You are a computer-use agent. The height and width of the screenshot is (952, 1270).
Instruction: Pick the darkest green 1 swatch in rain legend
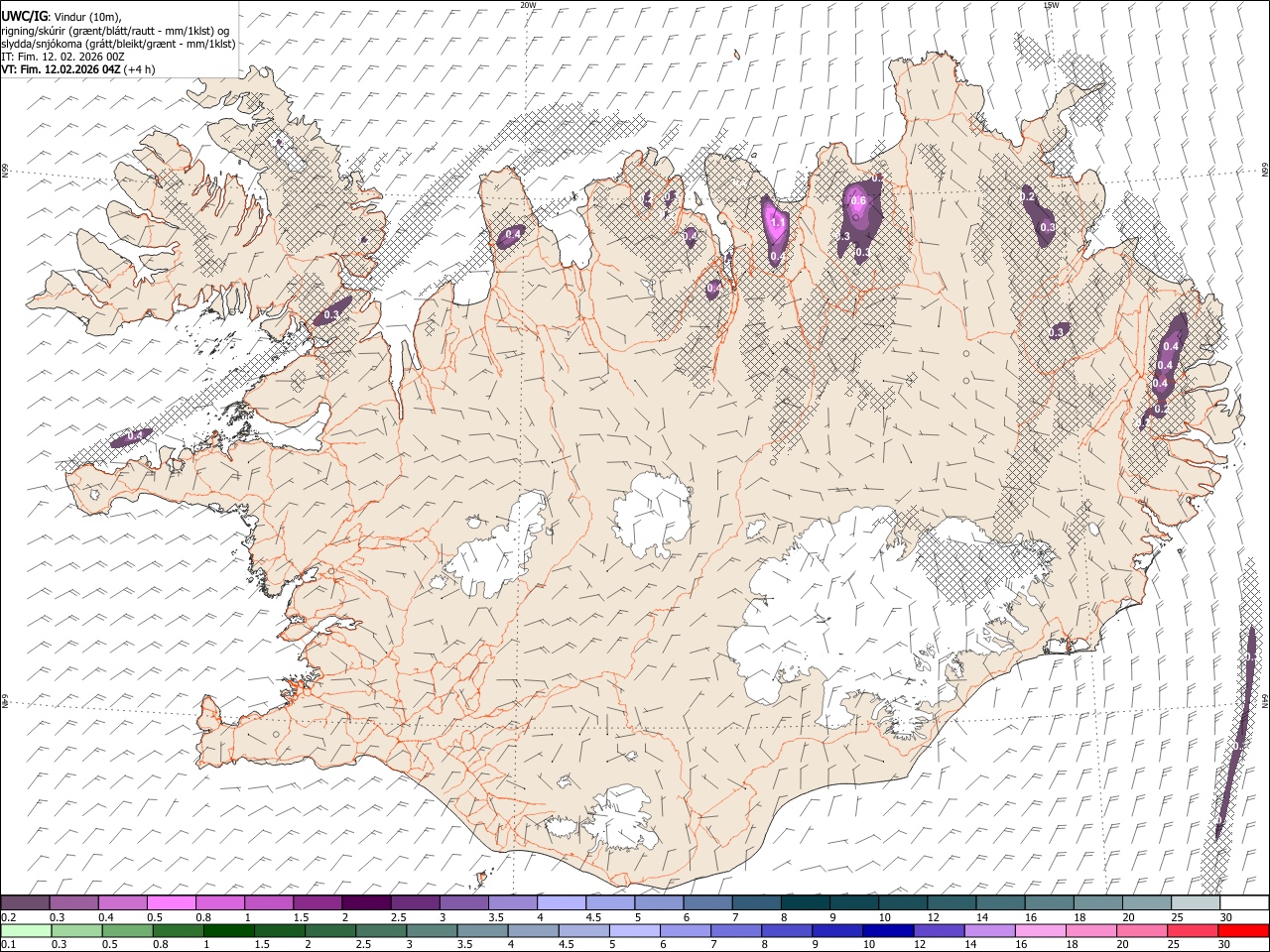(x=228, y=931)
